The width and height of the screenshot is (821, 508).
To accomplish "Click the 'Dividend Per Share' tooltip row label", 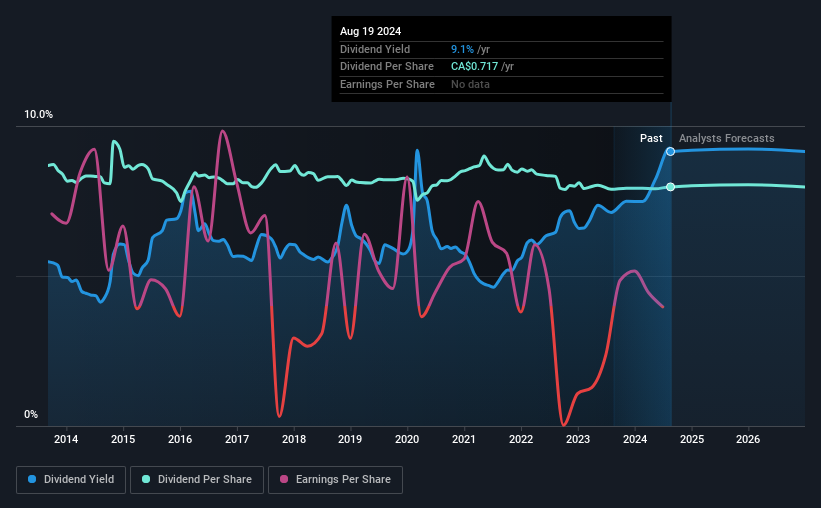I will pos(386,67).
